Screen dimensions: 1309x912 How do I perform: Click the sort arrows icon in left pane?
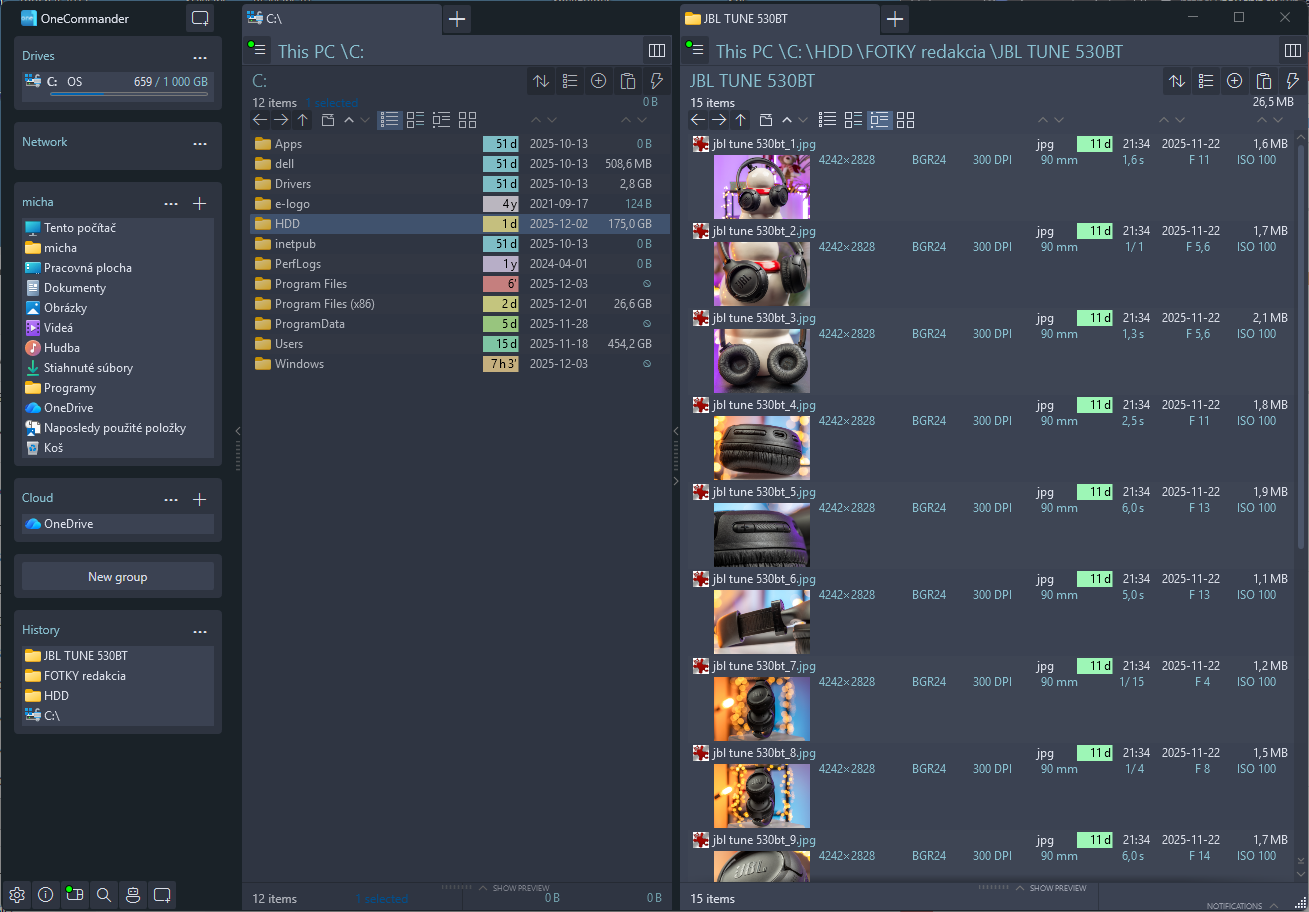[x=541, y=81]
